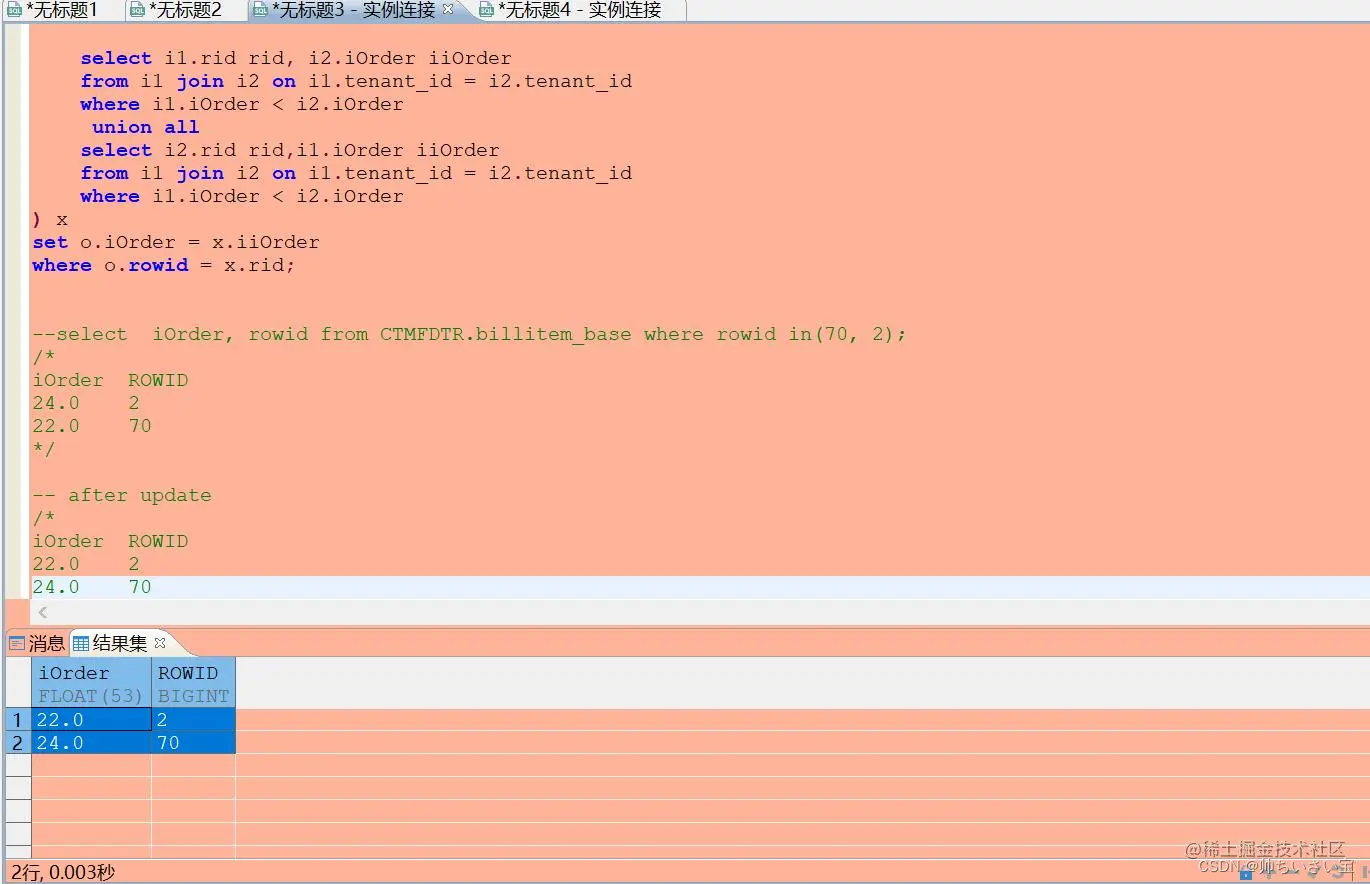Click the 消息 tab icon
This screenshot has height=884, width=1370.
(x=17, y=643)
